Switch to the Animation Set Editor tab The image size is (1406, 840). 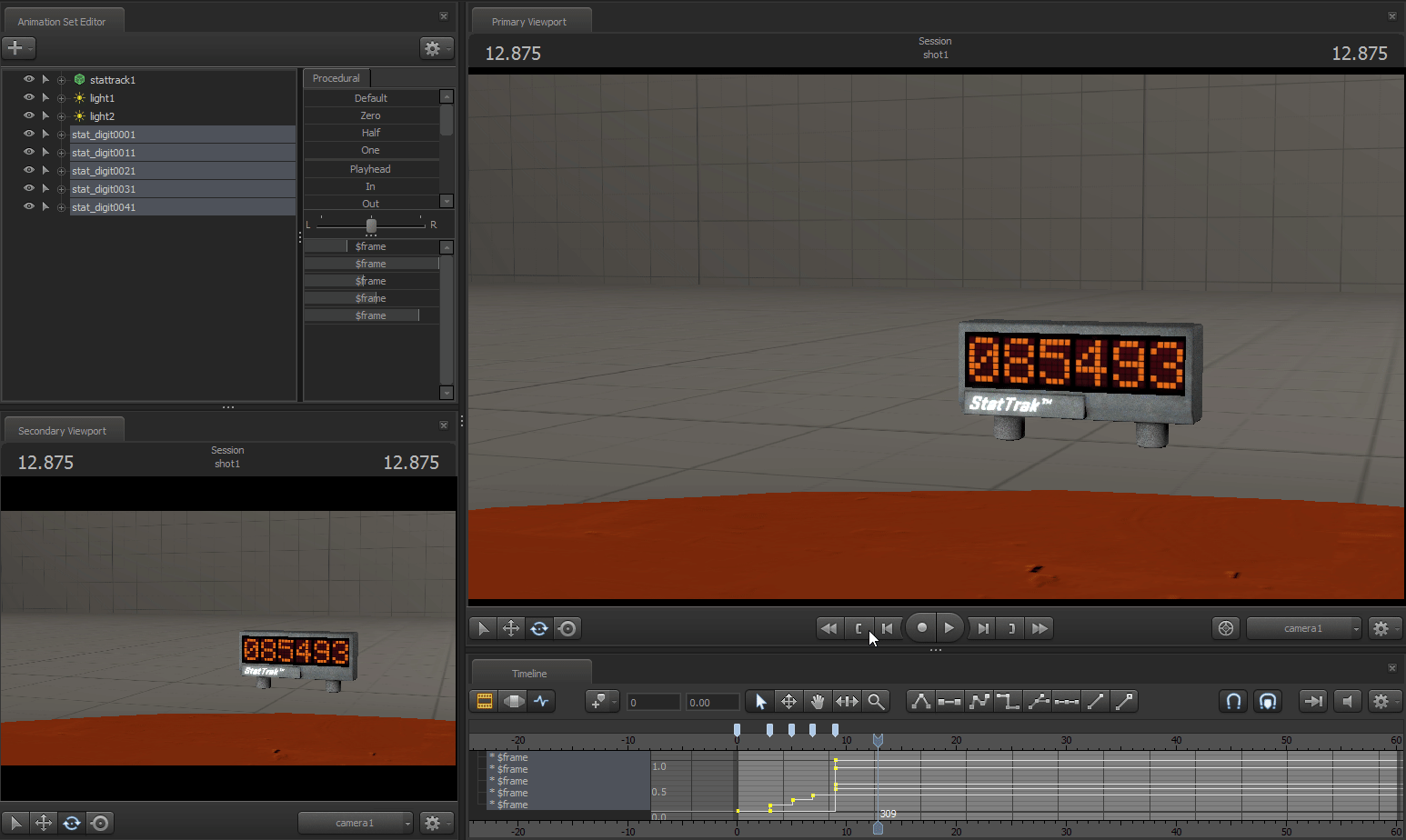point(62,21)
